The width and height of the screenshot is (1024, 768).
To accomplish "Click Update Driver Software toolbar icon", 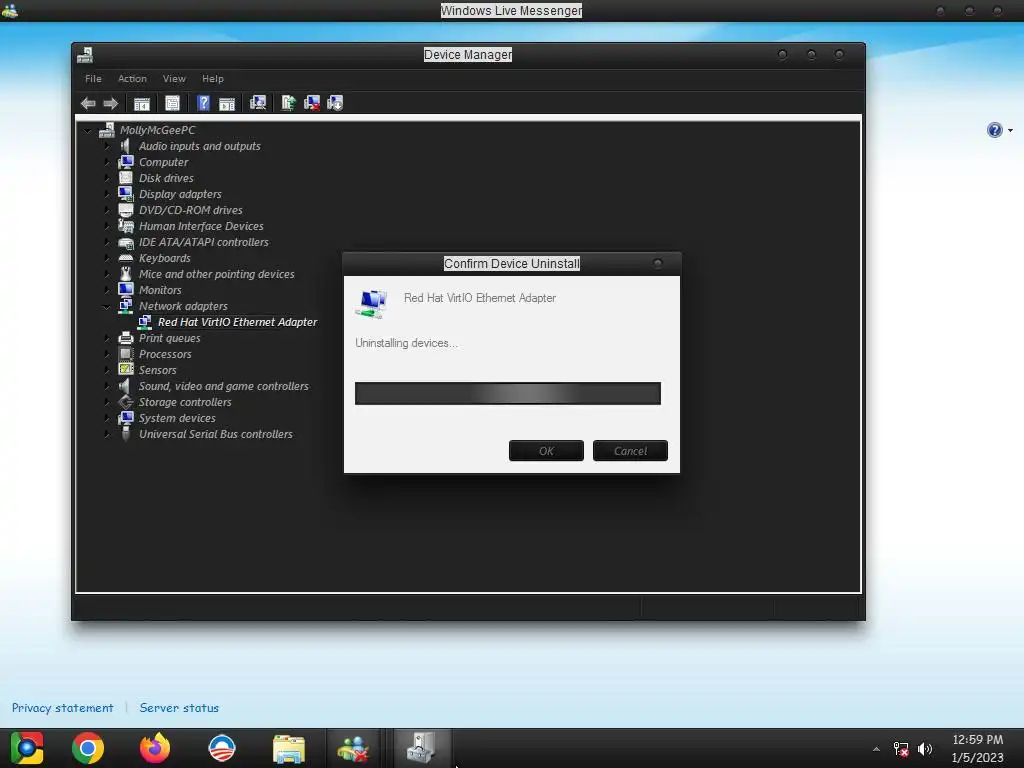I will pyautogui.click(x=288, y=103).
